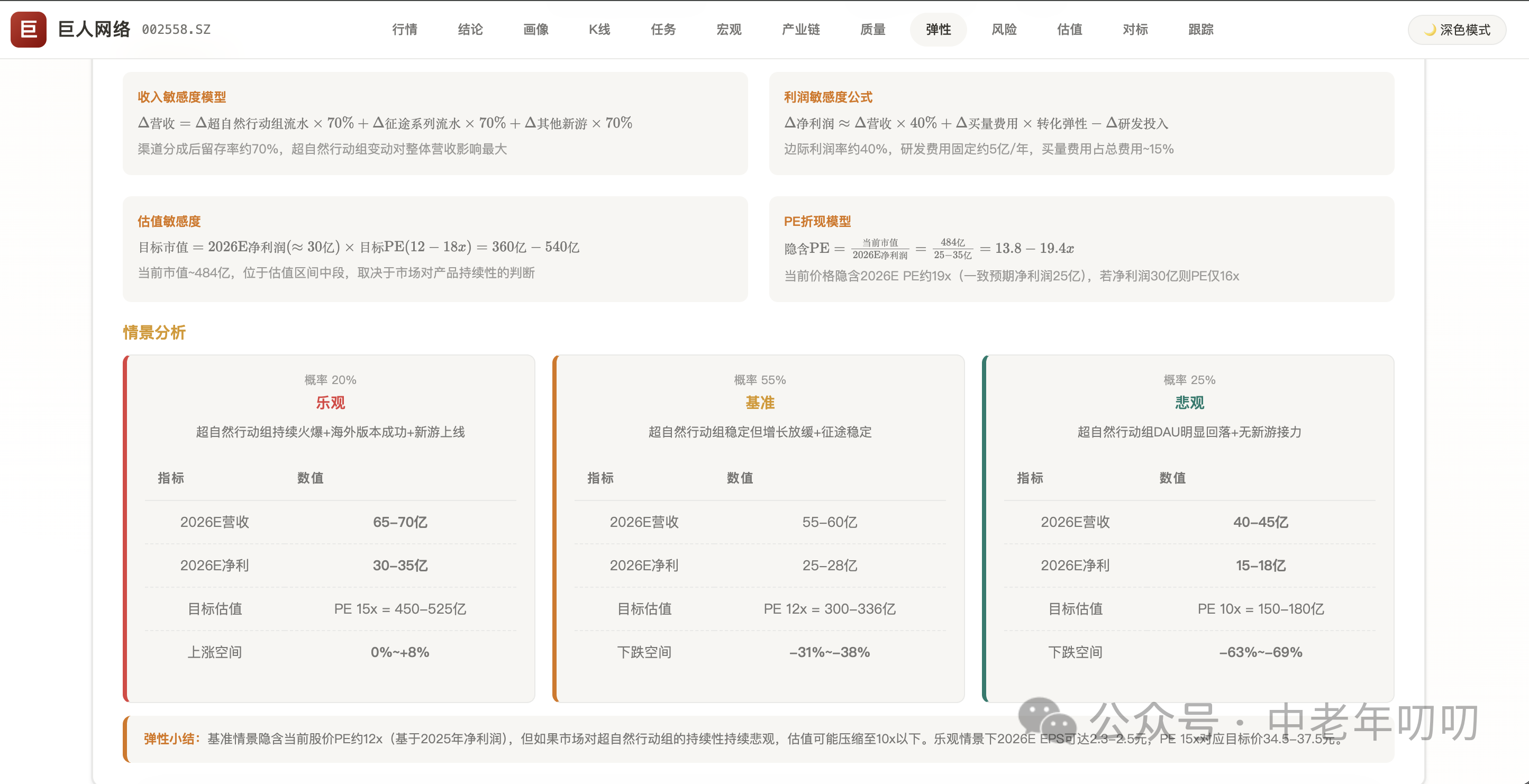Select the 乐观 scenario title
This screenshot has height=784, width=1529.
[330, 403]
